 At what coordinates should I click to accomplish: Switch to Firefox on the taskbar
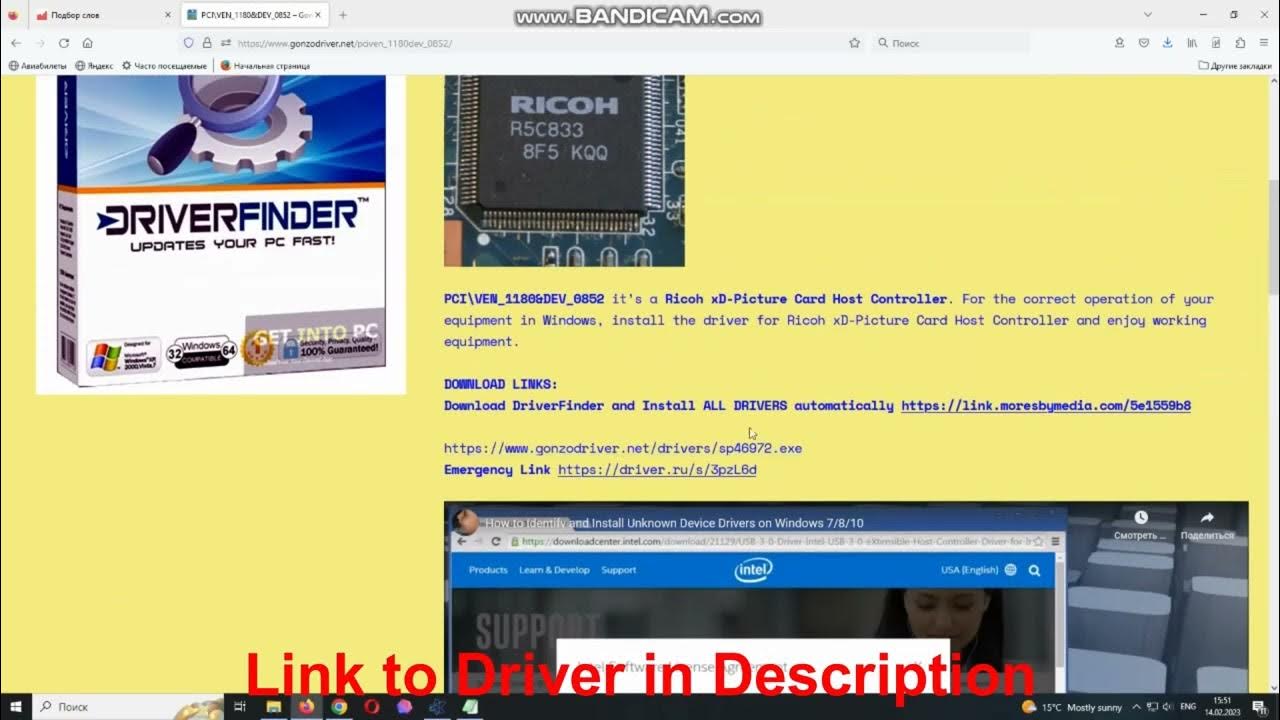click(306, 706)
